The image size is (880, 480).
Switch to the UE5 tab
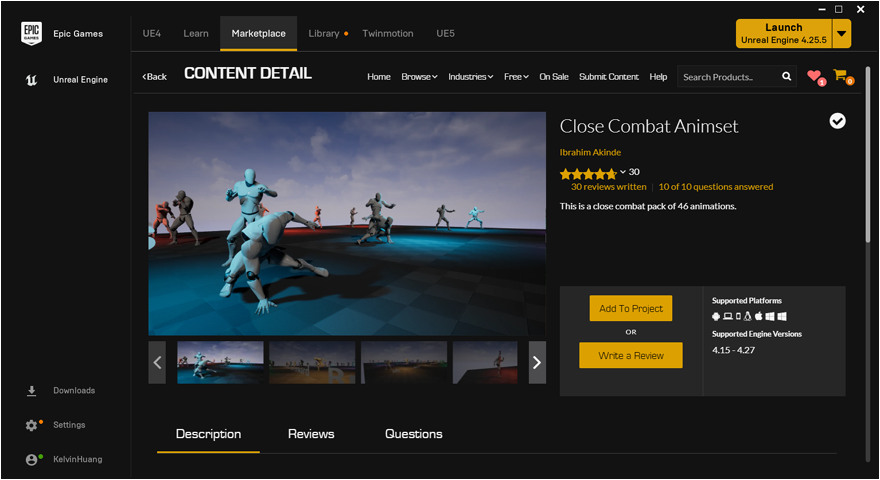click(446, 34)
